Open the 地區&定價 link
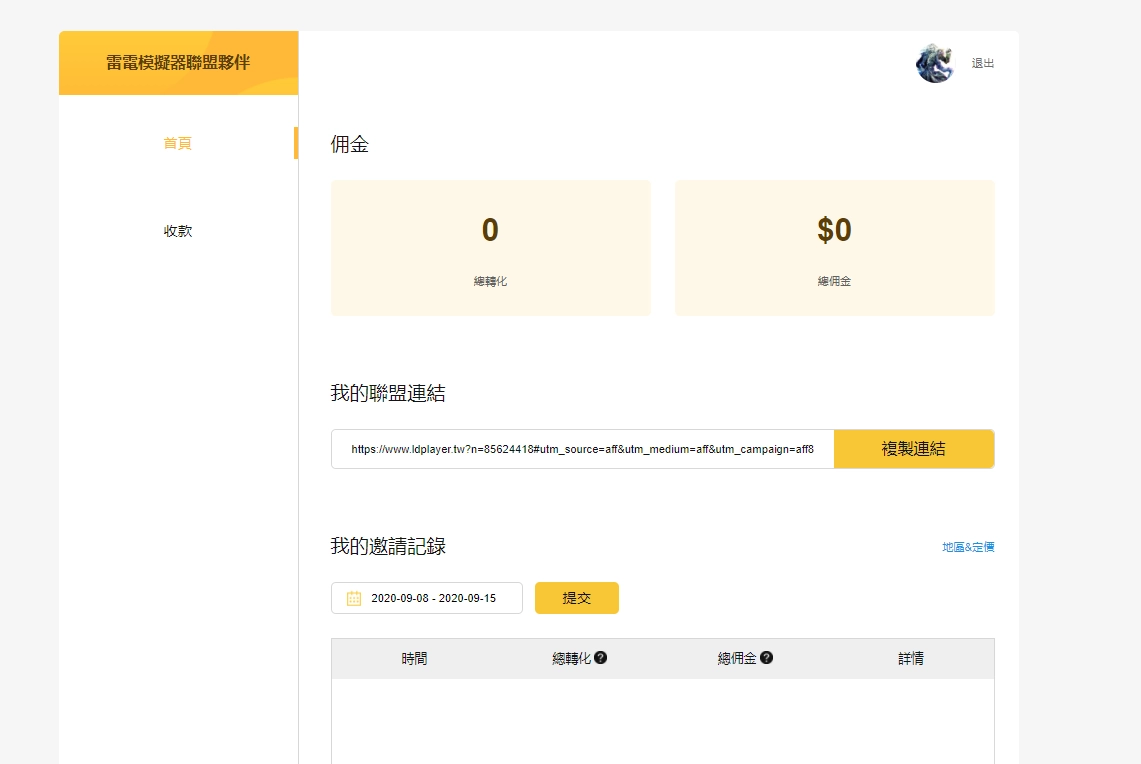 pos(966,547)
